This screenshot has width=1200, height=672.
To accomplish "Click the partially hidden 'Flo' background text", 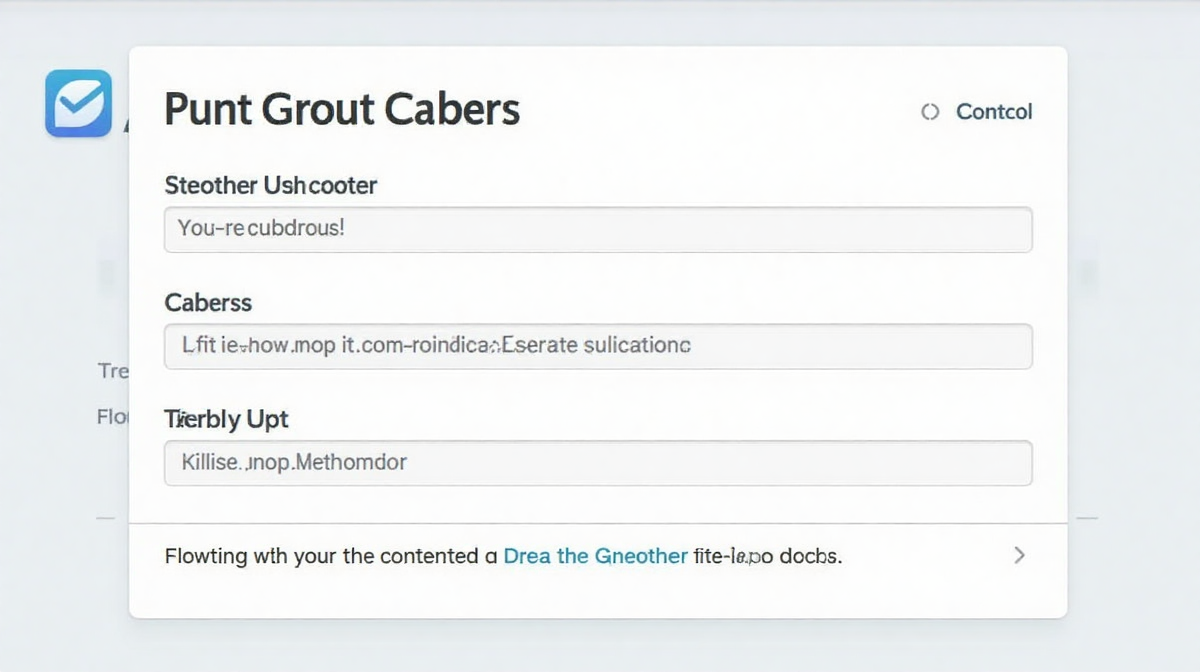I will click(112, 416).
